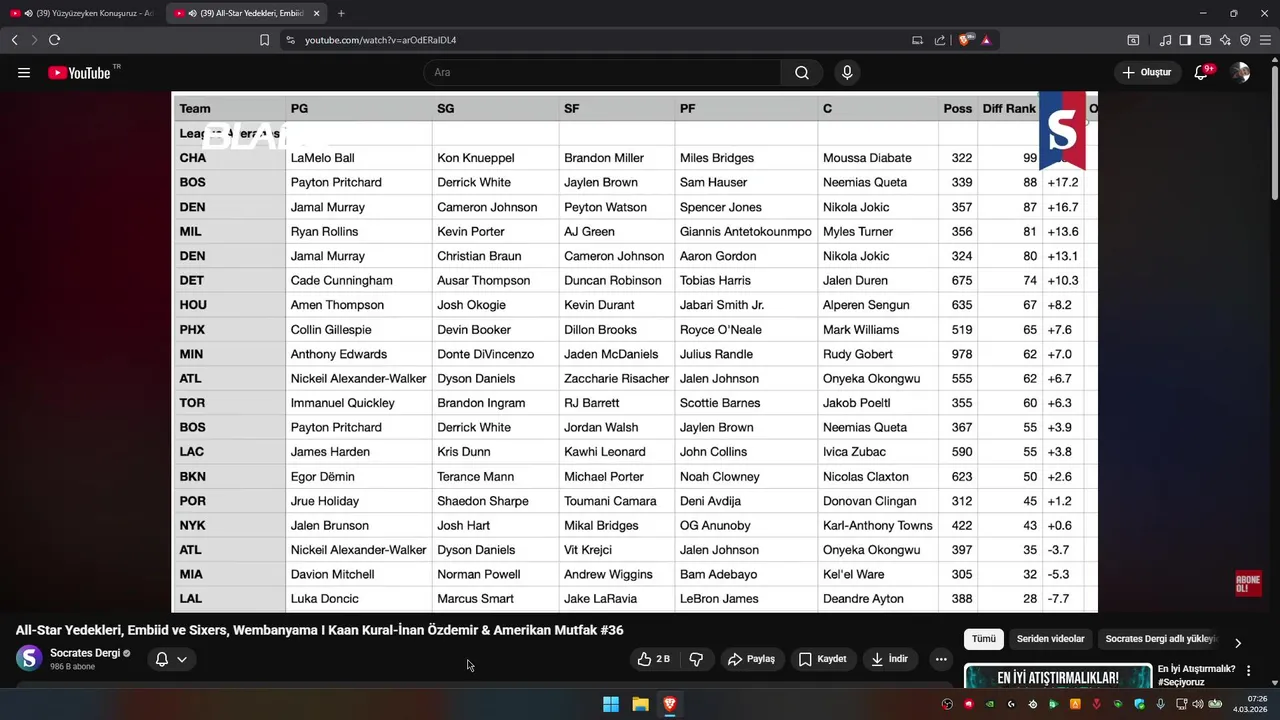This screenshot has height=720, width=1280.
Task: Go back with the browser back arrow
Action: [14, 40]
